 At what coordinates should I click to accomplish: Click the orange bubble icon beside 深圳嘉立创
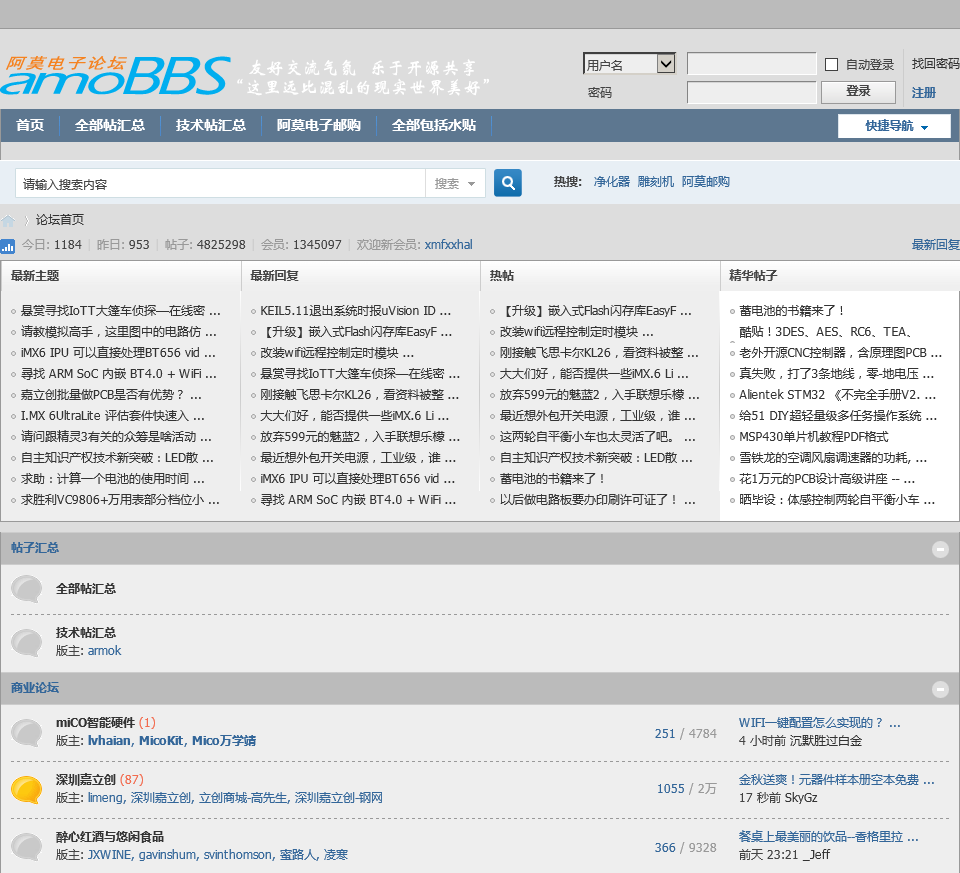click(26, 789)
